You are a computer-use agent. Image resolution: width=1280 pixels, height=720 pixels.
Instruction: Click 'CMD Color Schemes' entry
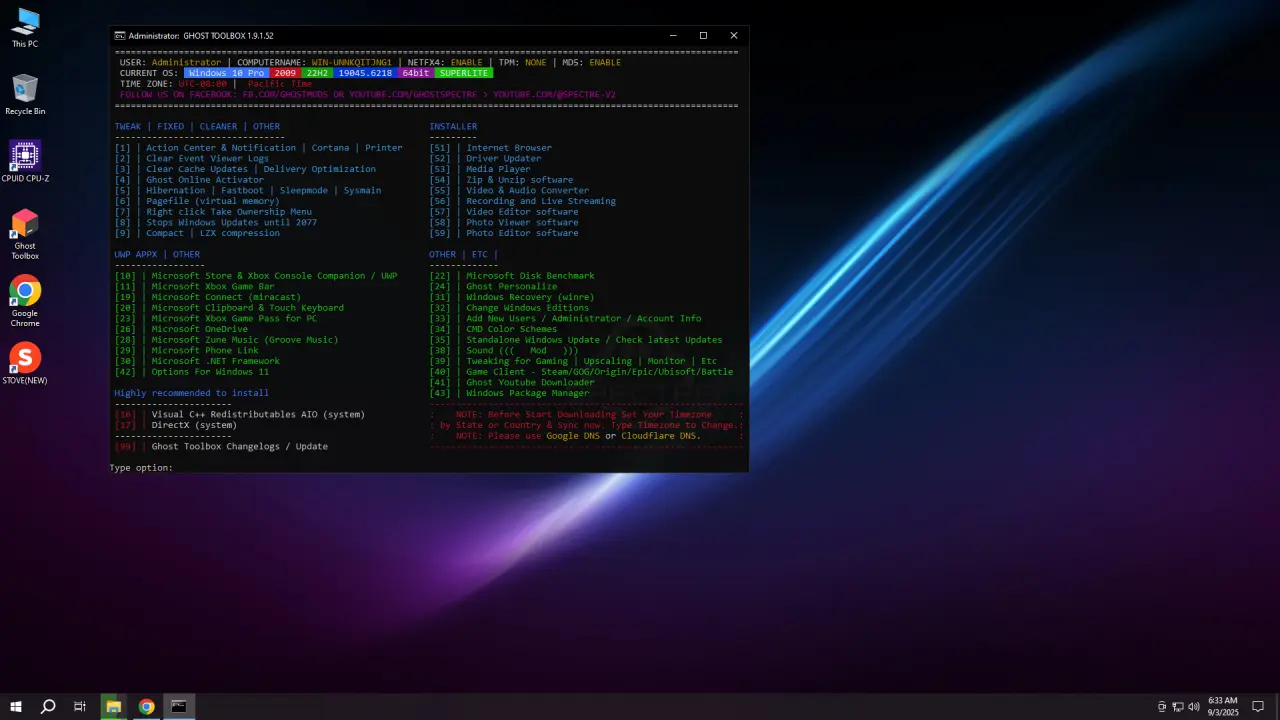[493, 329]
